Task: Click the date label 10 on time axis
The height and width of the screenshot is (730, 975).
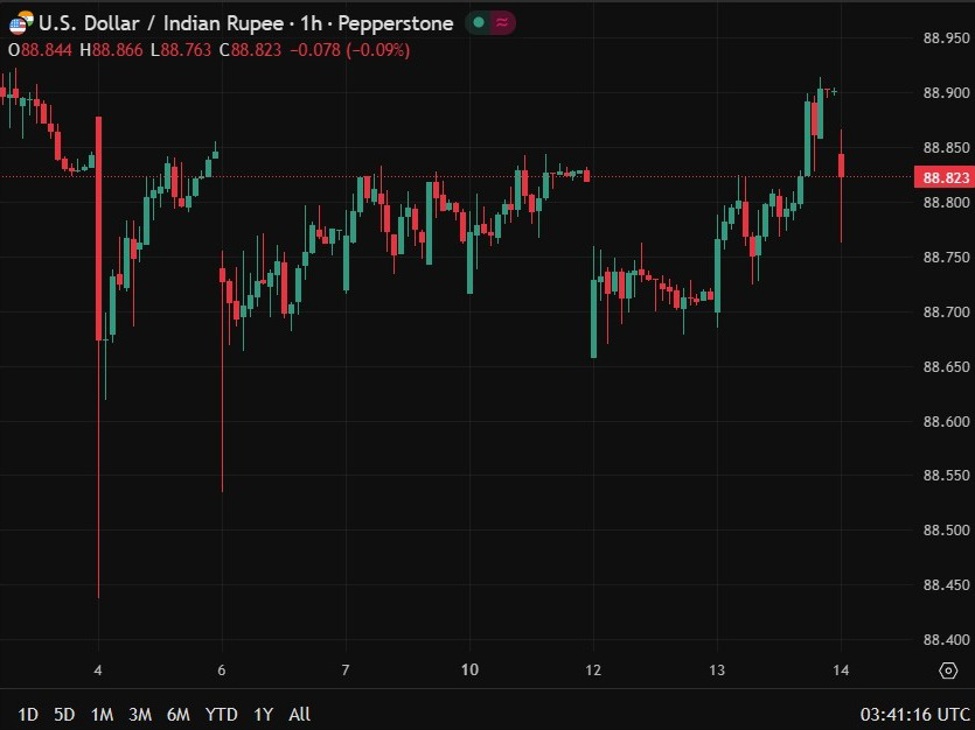Action: 470,670
